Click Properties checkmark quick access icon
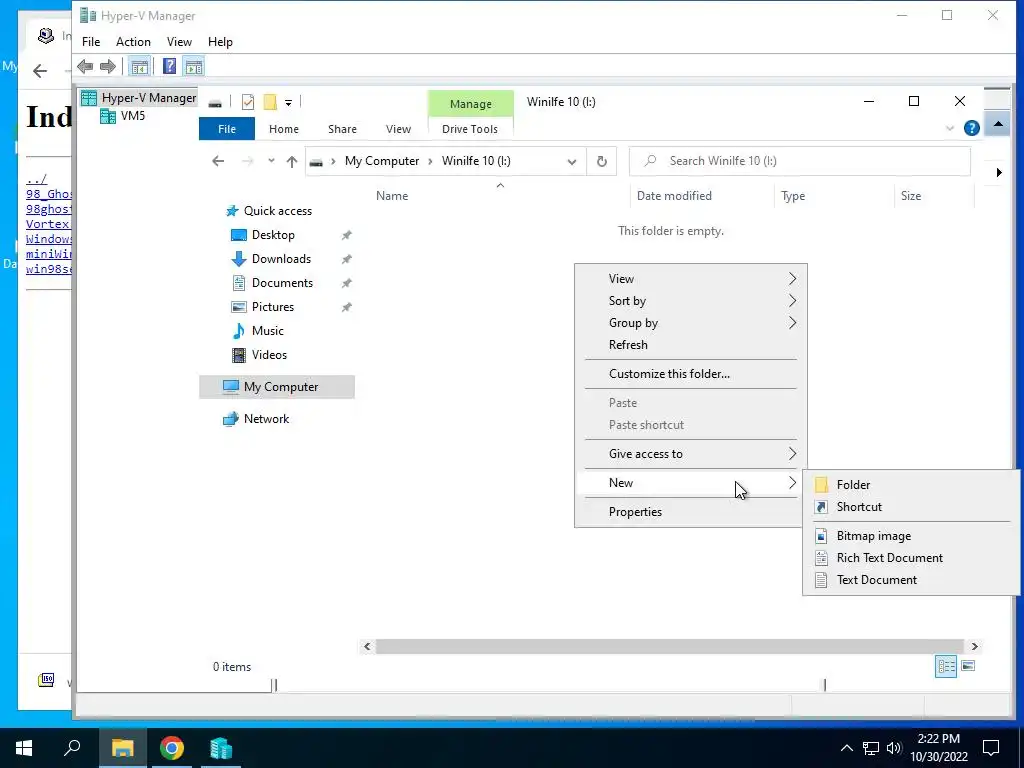Viewport: 1024px width, 768px height. tap(248, 102)
